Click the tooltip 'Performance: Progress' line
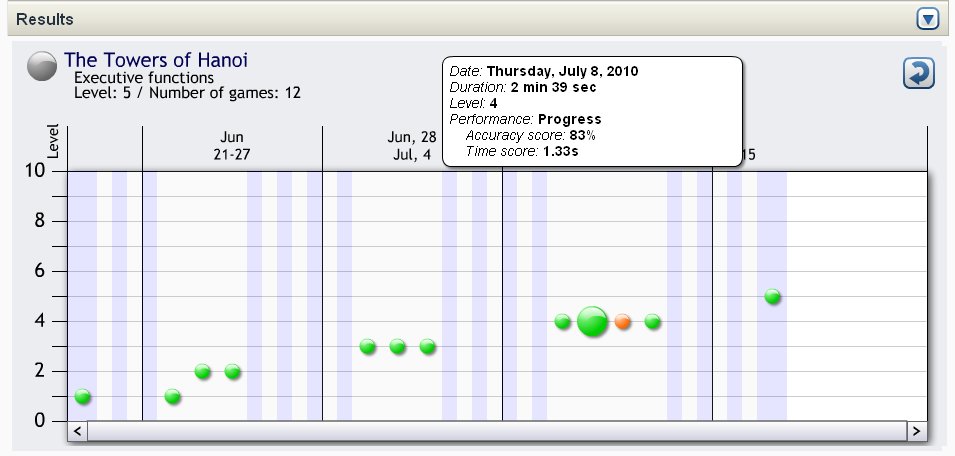This screenshot has width=955, height=456. [x=525, y=119]
